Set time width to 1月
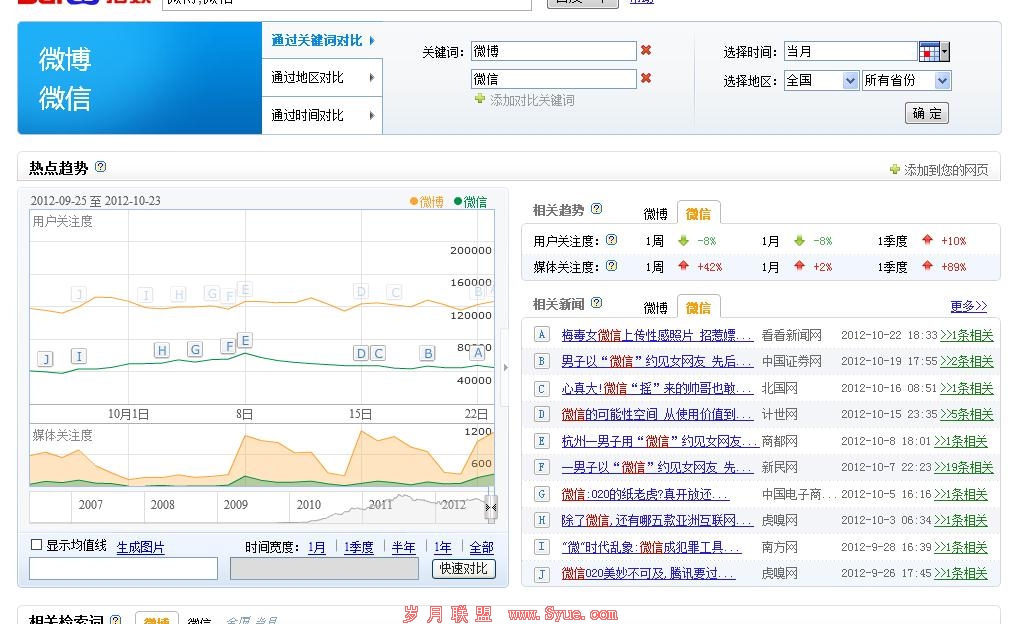Image resolution: width=1018 pixels, height=624 pixels. point(317,547)
